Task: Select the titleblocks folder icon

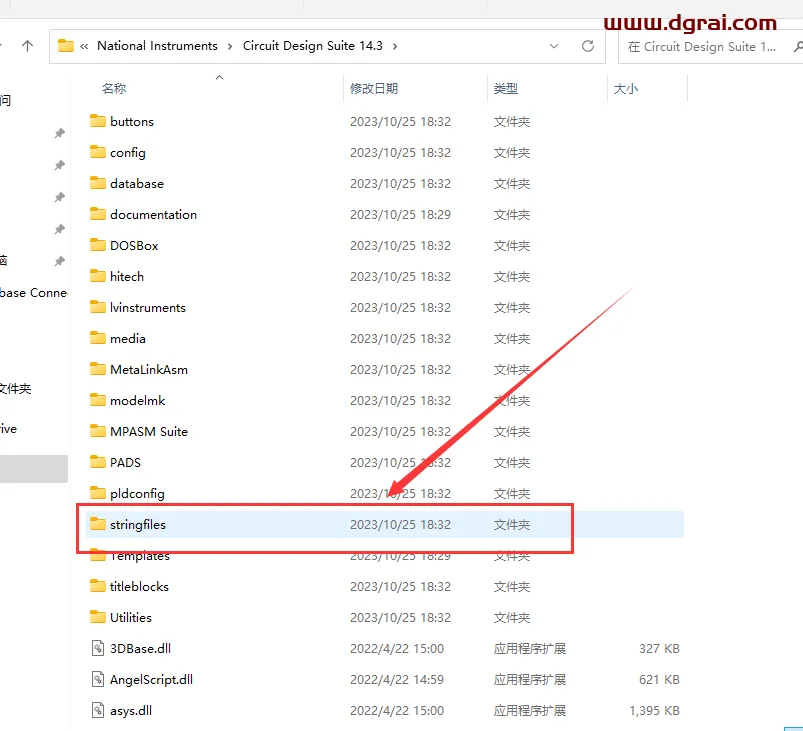Action: [x=97, y=586]
